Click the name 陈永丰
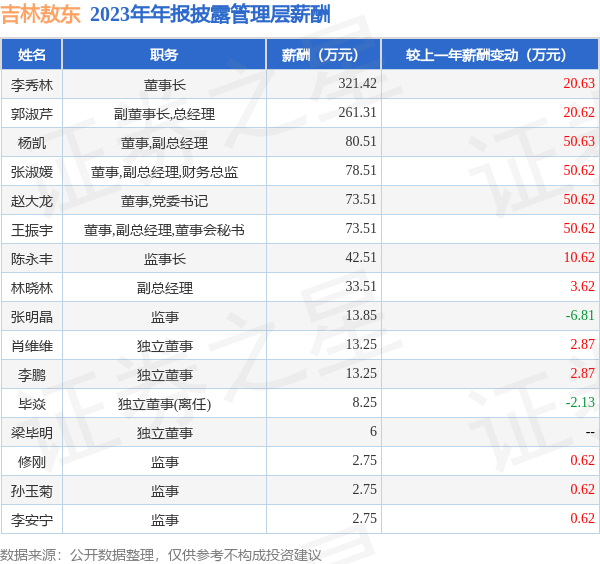 [x=32, y=259]
